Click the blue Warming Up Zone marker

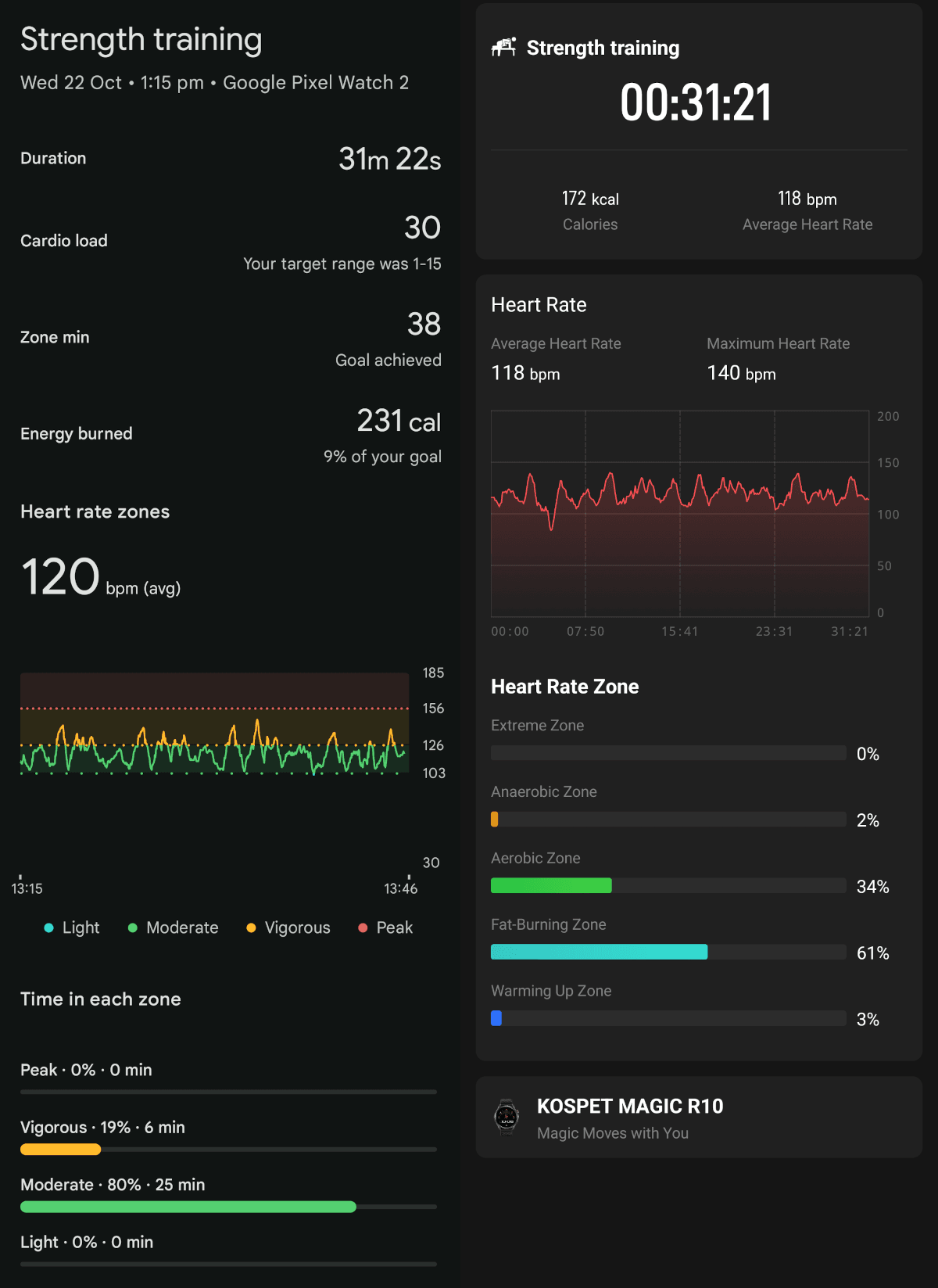point(496,1018)
